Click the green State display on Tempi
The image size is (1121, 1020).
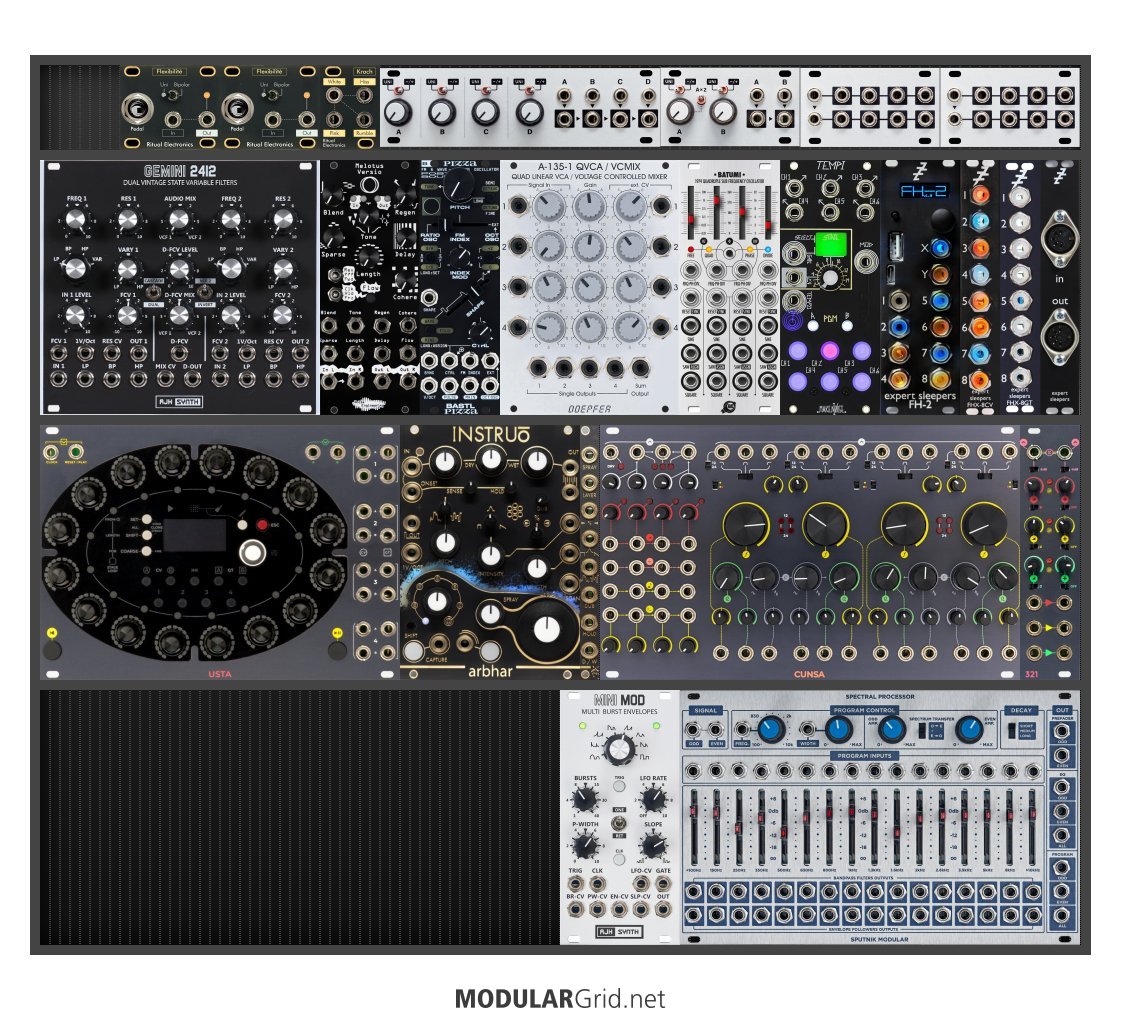point(830,245)
